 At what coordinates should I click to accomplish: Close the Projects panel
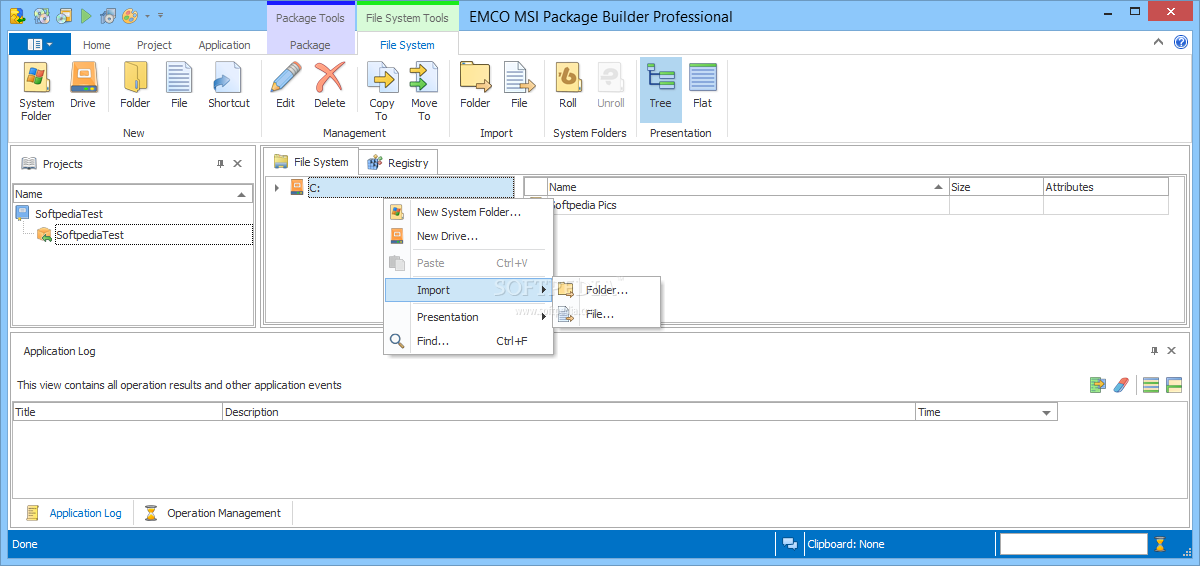click(238, 164)
